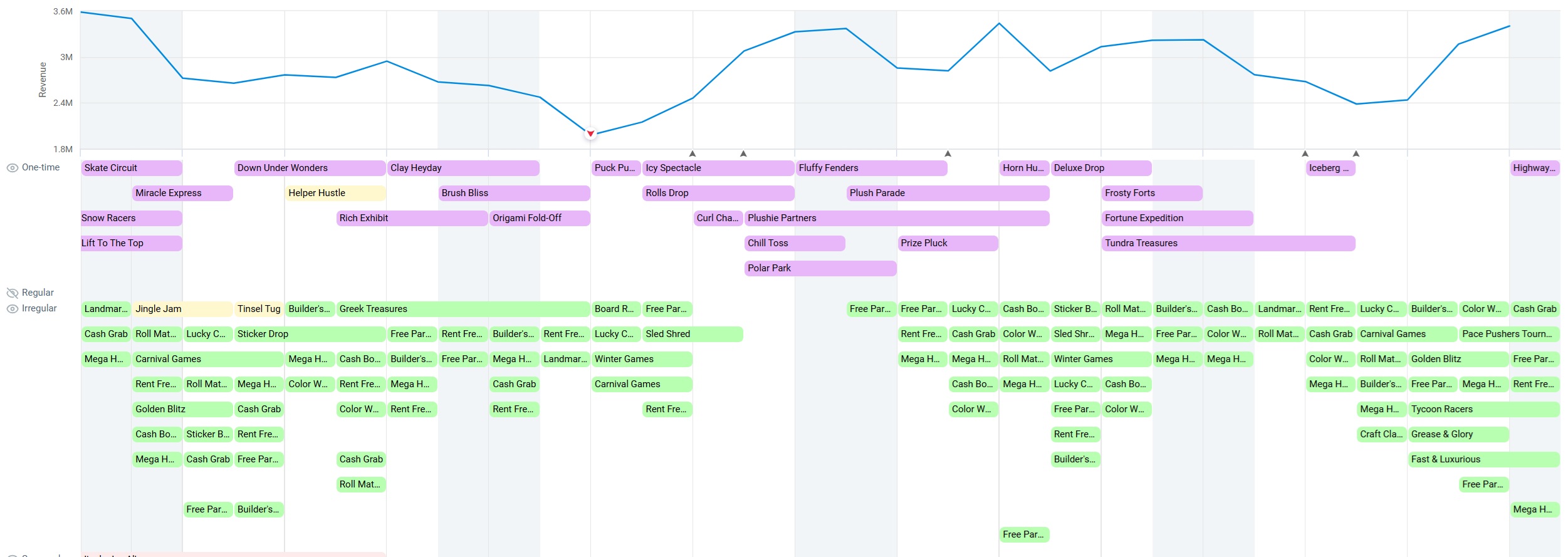Toggle visibility of One-time events

(12, 168)
